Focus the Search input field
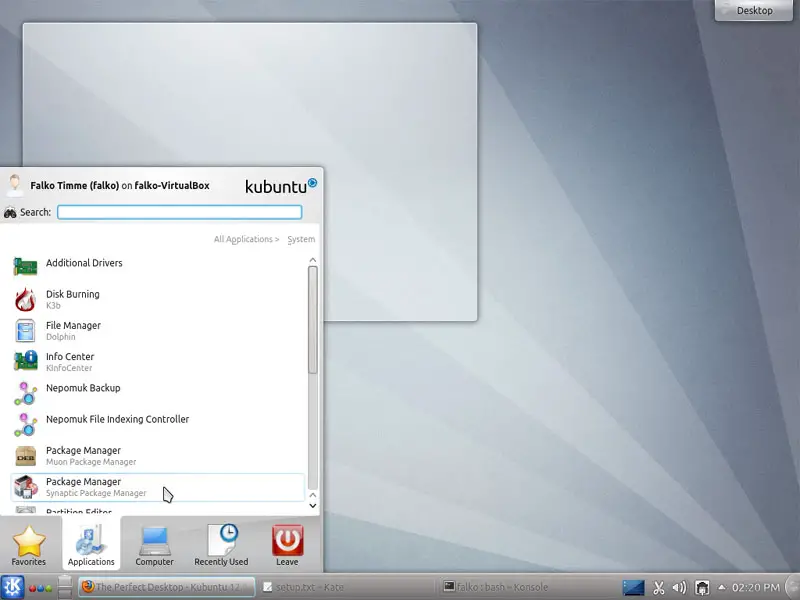The width and height of the screenshot is (800, 600). point(180,212)
